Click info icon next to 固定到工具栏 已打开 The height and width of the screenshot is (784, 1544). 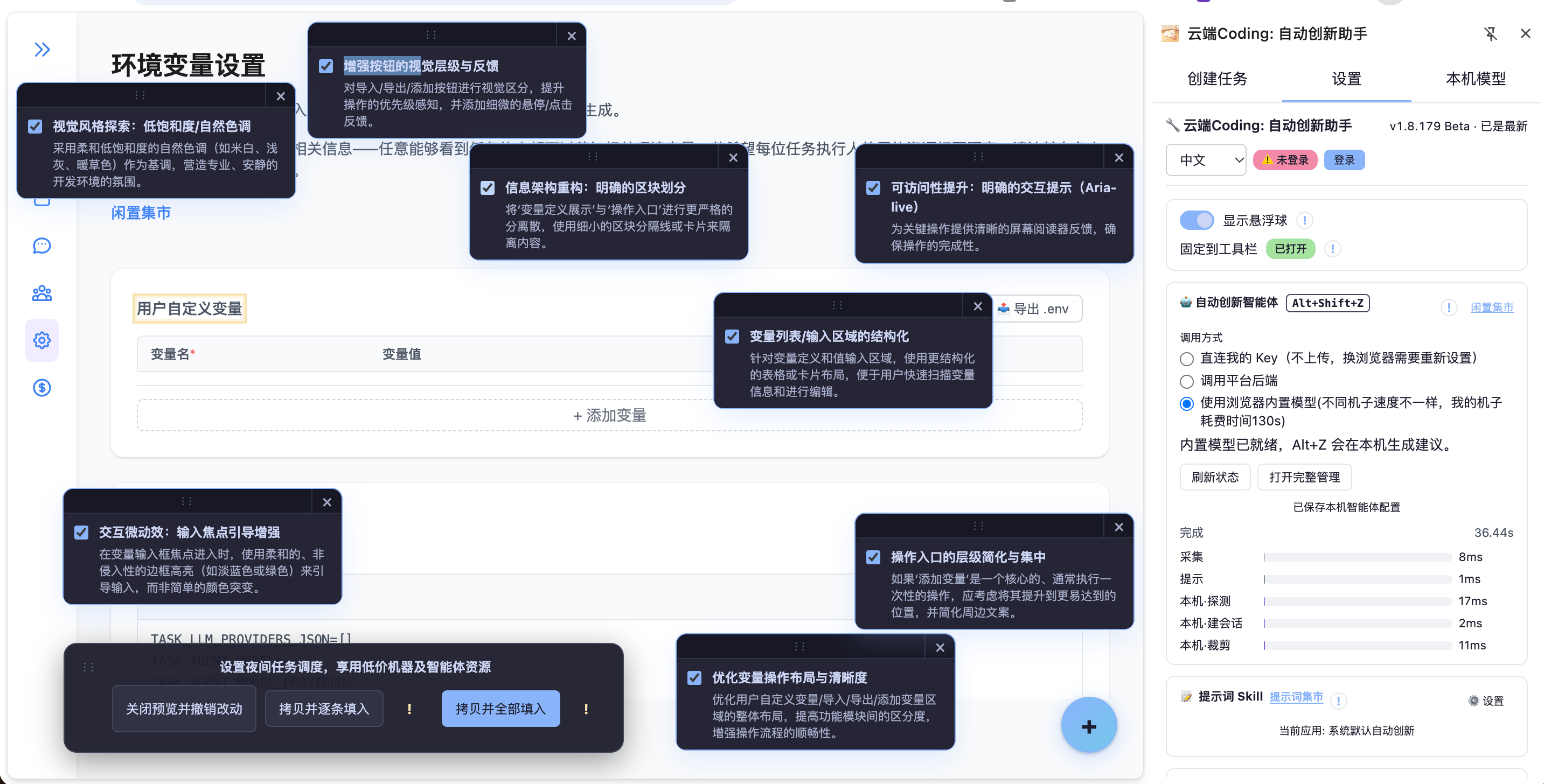(x=1332, y=249)
